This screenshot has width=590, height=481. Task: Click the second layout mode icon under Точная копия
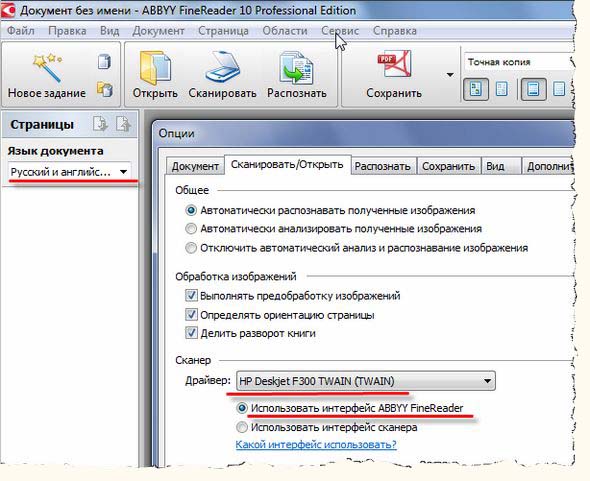pyautogui.click(x=502, y=90)
